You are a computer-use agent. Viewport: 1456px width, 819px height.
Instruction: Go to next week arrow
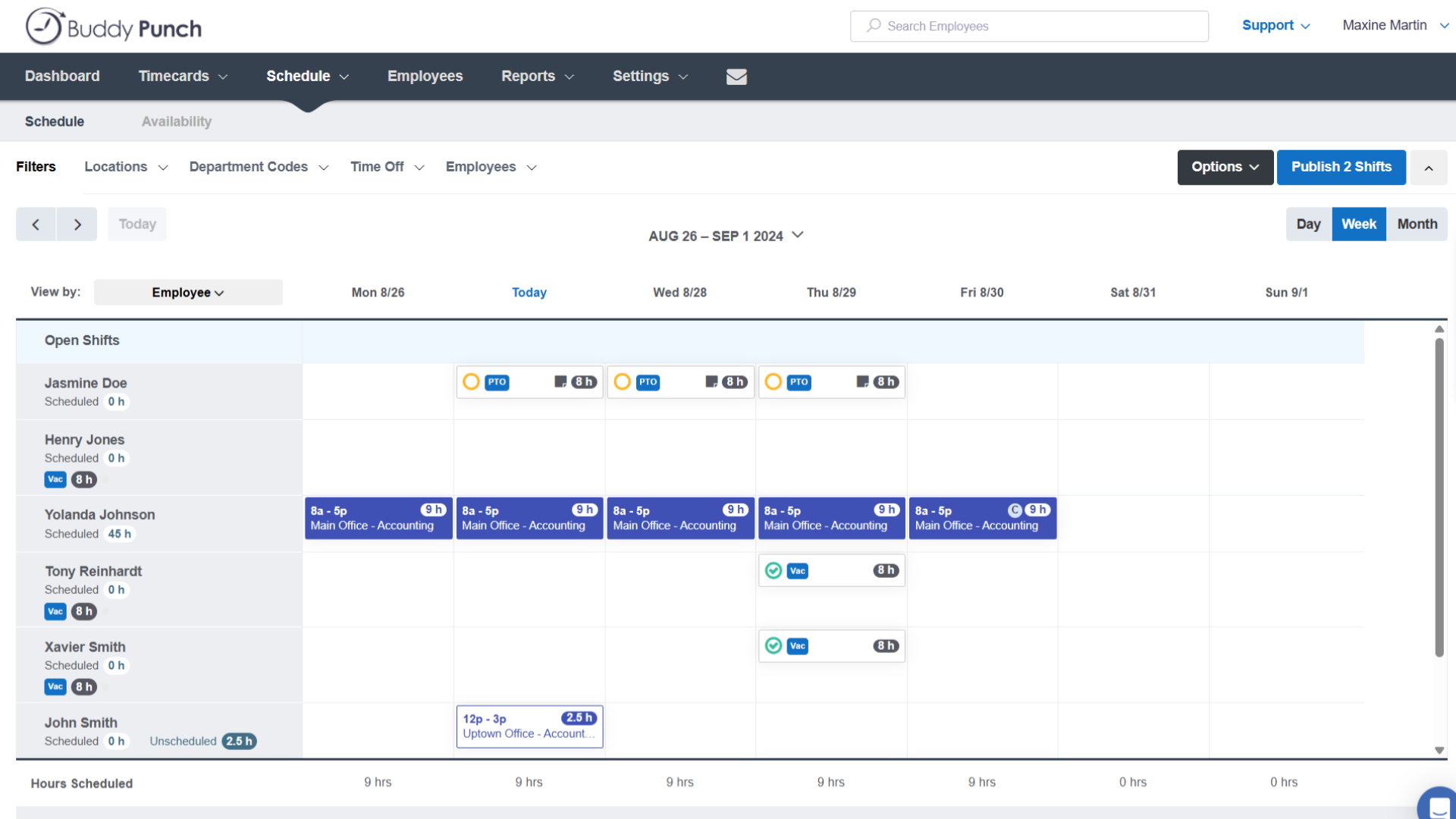[77, 224]
